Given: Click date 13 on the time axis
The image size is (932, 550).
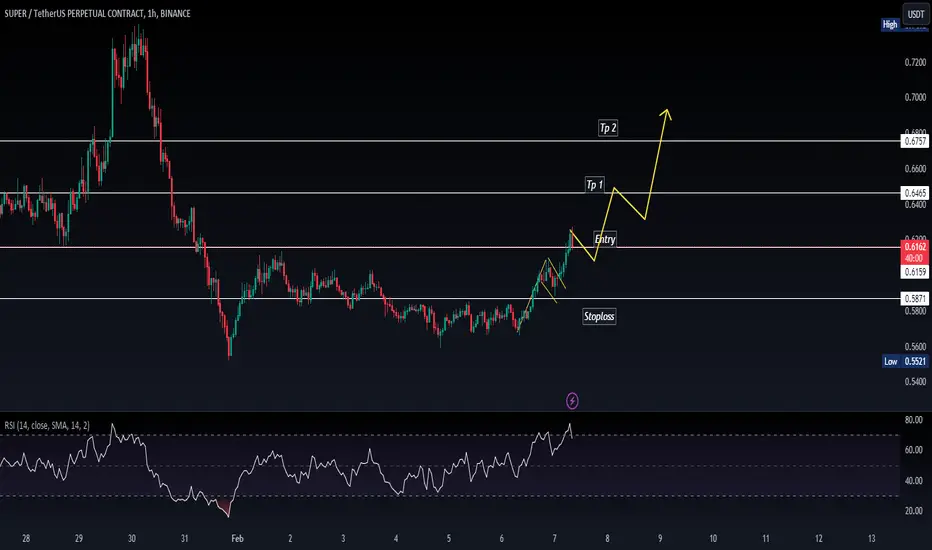Looking at the screenshot, I should click(871, 538).
